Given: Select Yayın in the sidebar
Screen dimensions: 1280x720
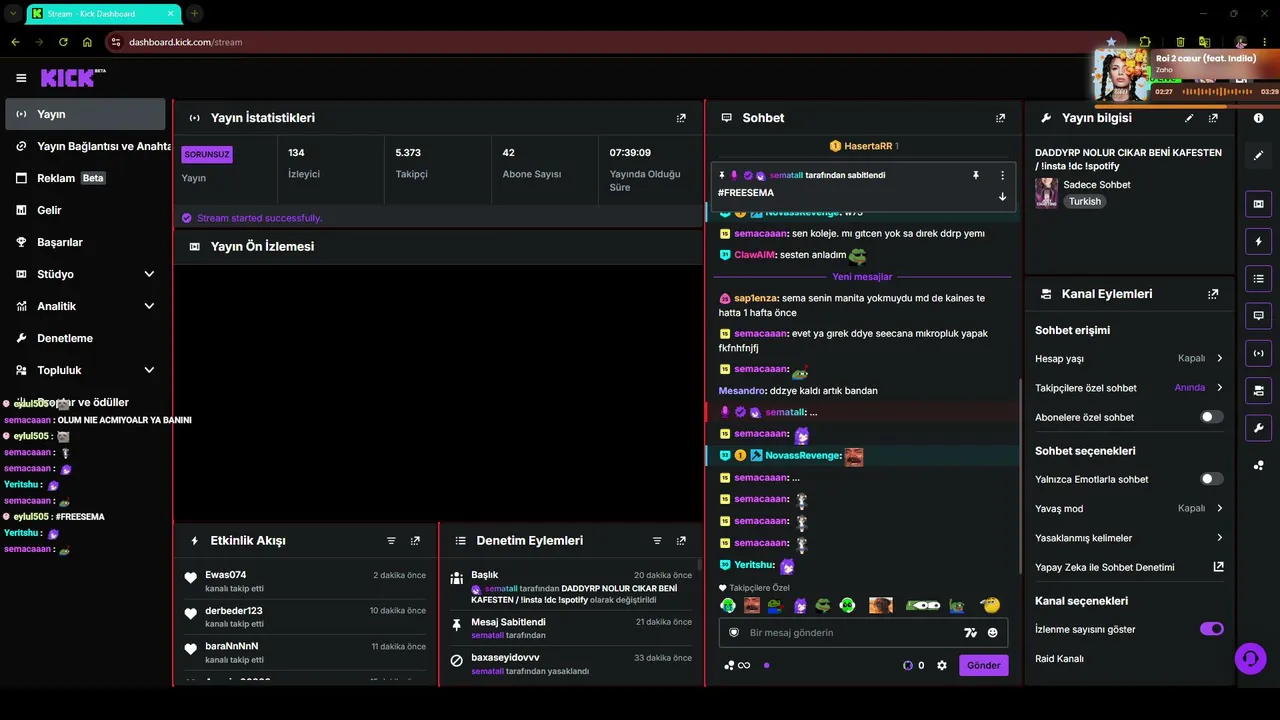Looking at the screenshot, I should pyautogui.click(x=85, y=114).
